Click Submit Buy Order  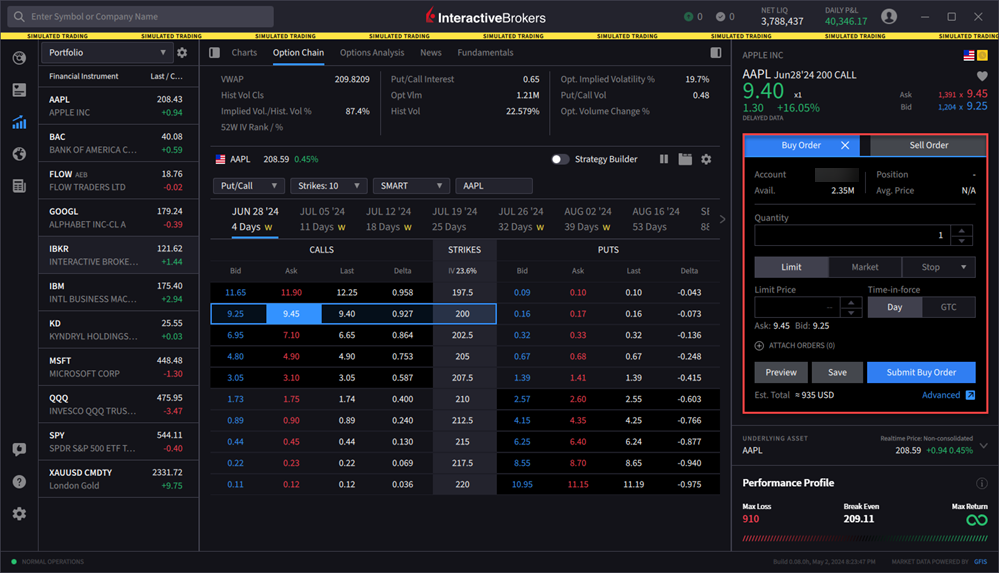(921, 372)
